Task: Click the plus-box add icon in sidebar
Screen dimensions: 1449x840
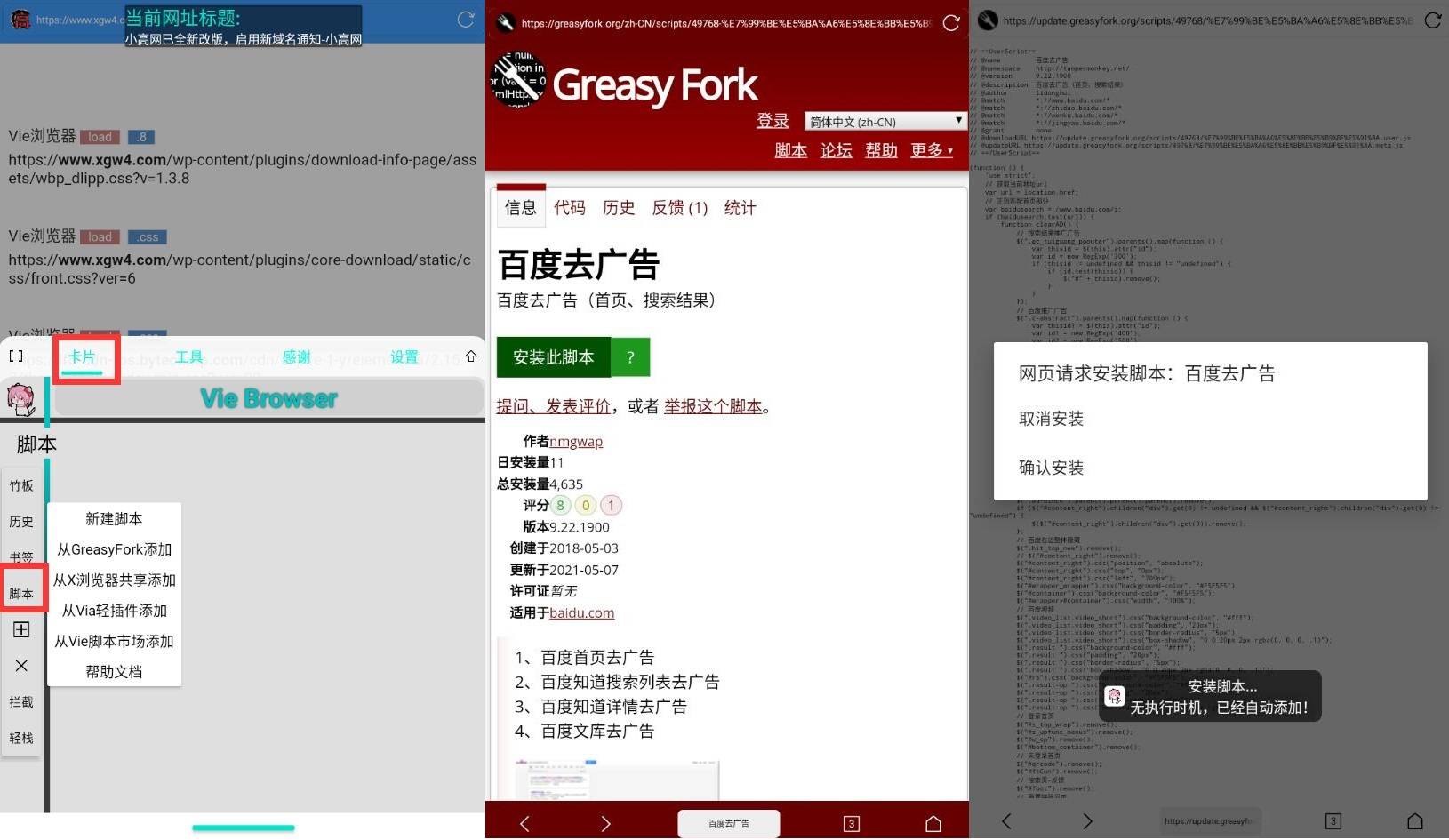Action: [21, 629]
